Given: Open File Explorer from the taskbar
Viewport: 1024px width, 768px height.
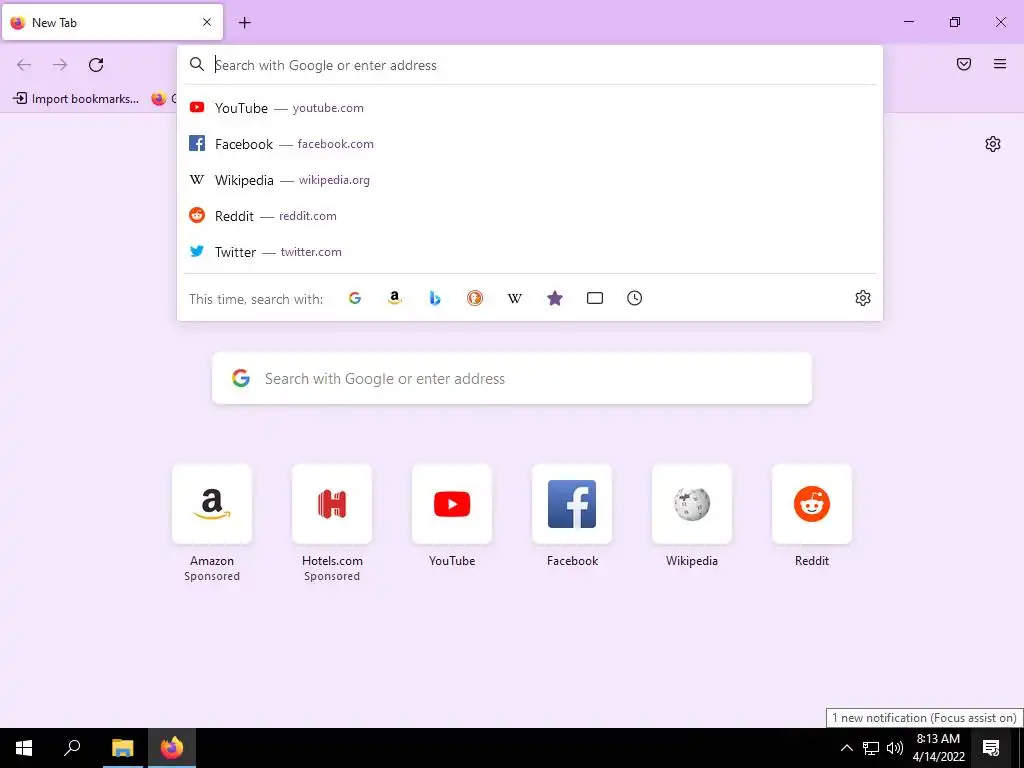Looking at the screenshot, I should [122, 748].
